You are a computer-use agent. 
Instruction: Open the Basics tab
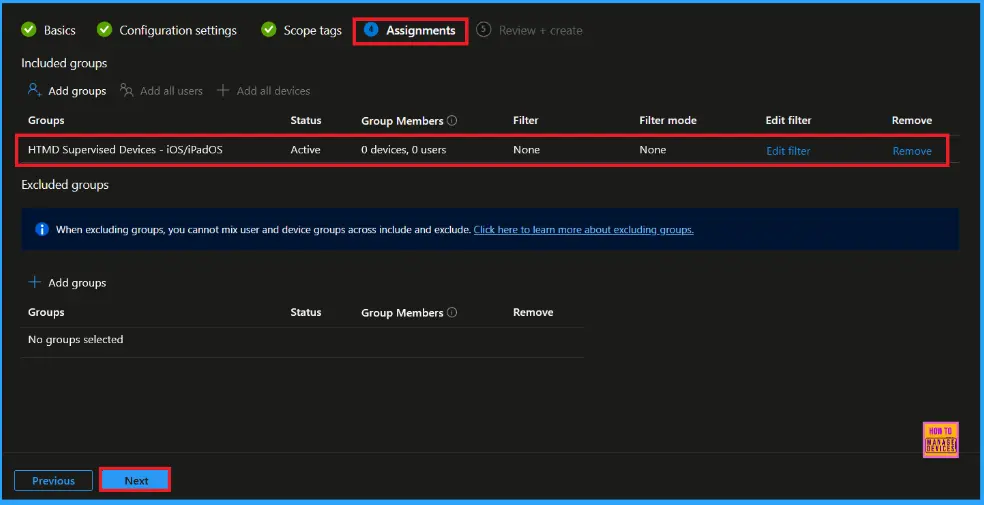click(59, 31)
